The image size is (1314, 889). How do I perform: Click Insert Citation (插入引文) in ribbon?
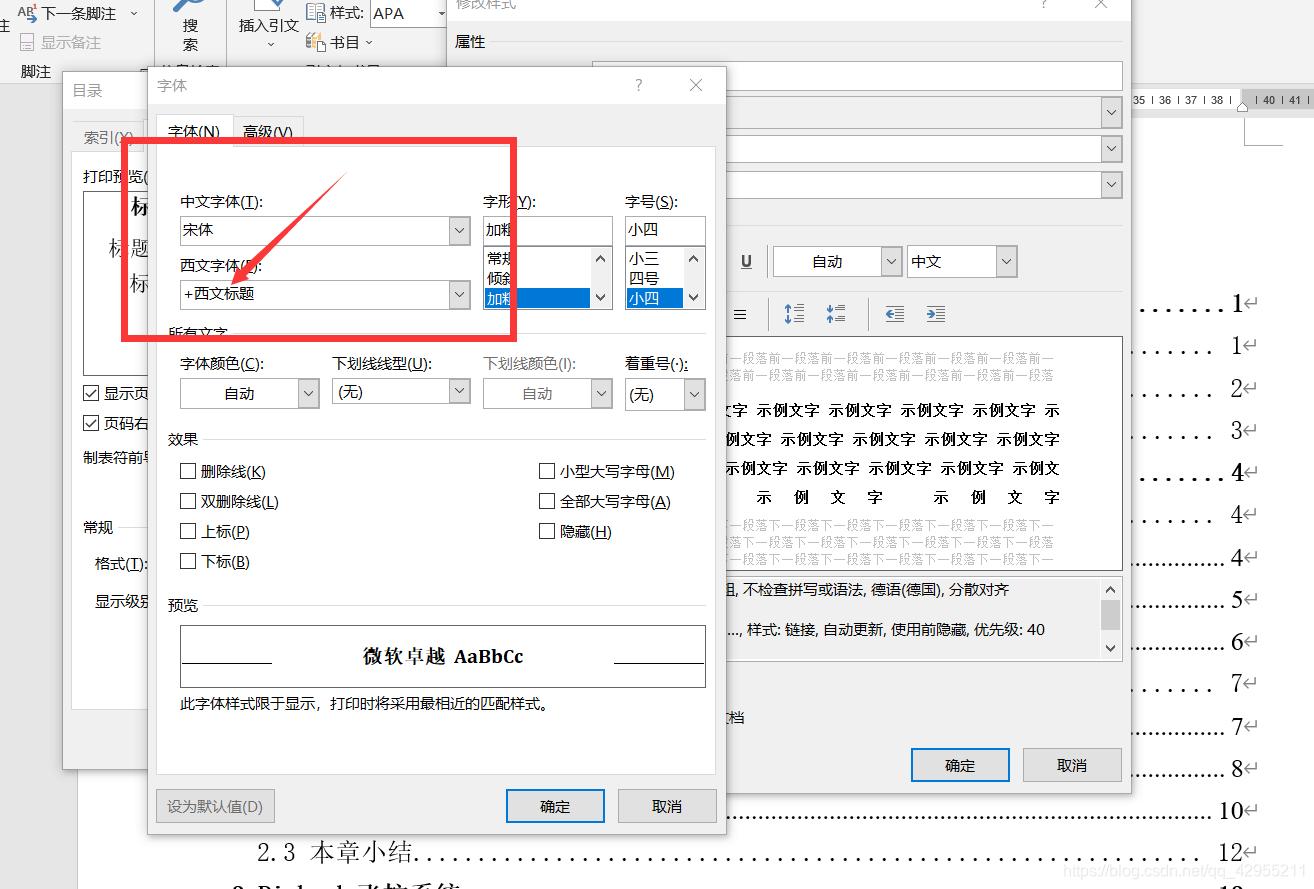pyautogui.click(x=269, y=26)
